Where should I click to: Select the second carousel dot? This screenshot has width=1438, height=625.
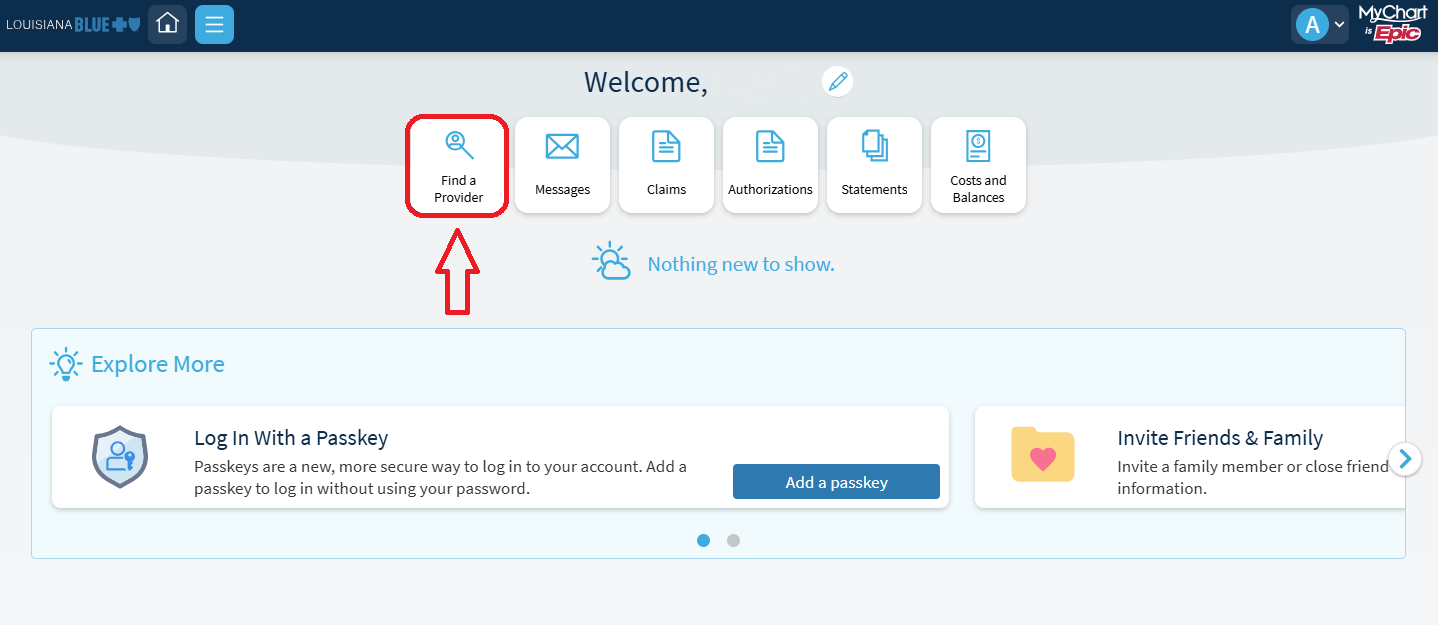pyautogui.click(x=733, y=540)
